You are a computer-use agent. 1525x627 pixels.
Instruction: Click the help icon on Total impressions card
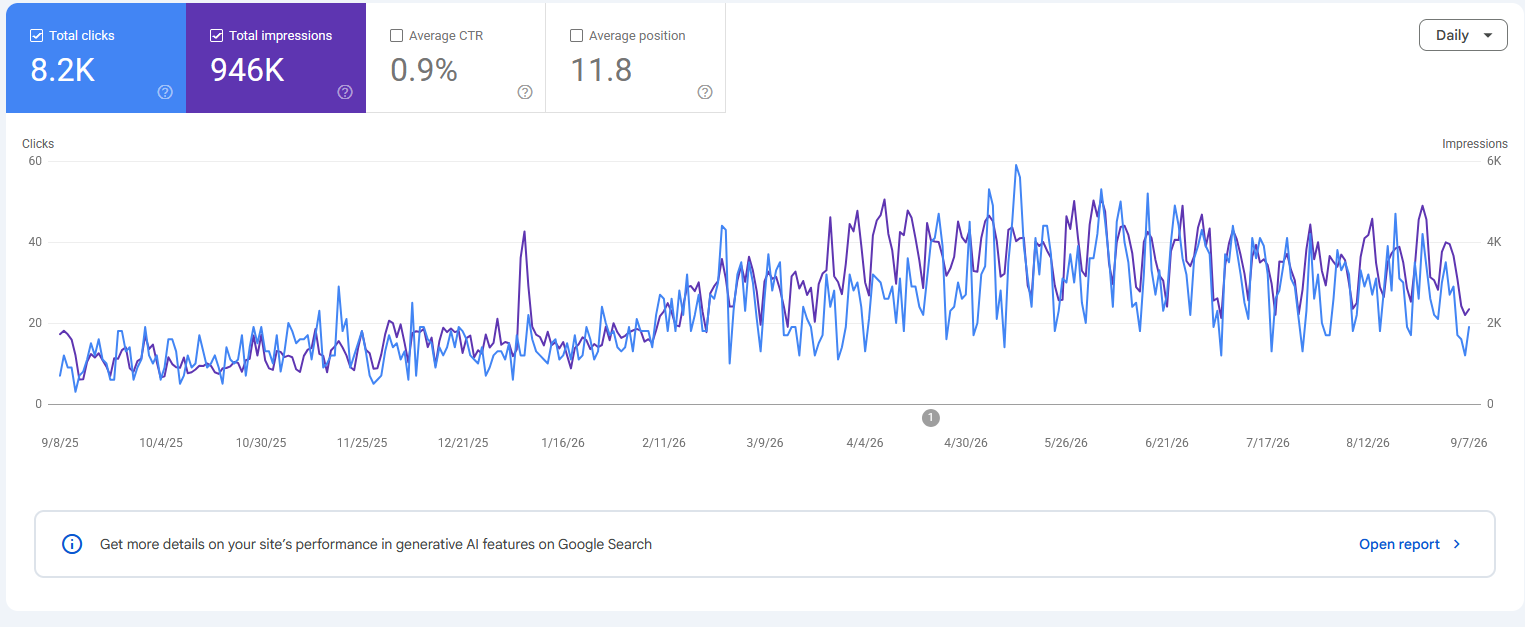tap(345, 92)
